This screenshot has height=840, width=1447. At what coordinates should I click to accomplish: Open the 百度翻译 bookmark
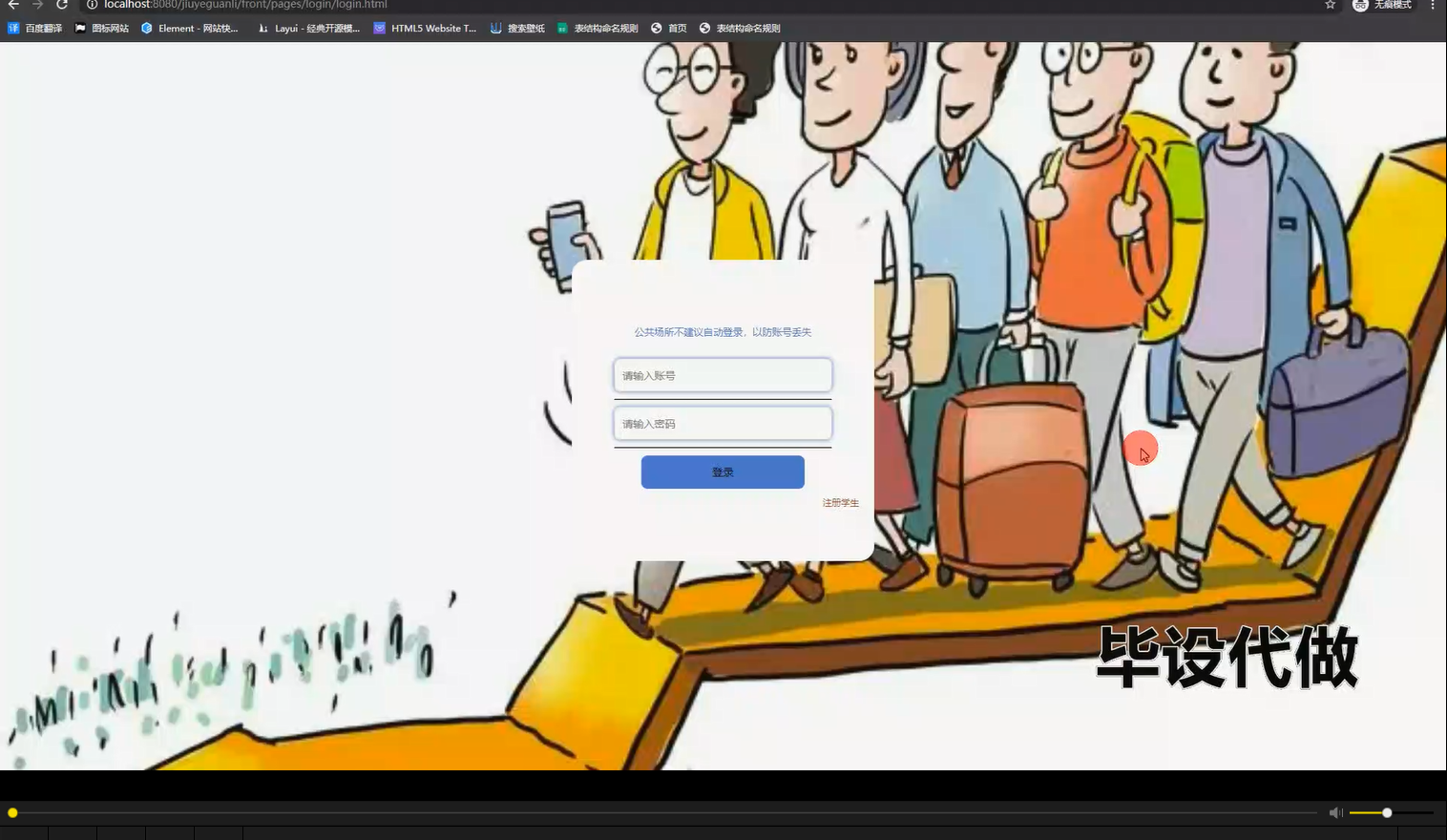pyautogui.click(x=34, y=29)
